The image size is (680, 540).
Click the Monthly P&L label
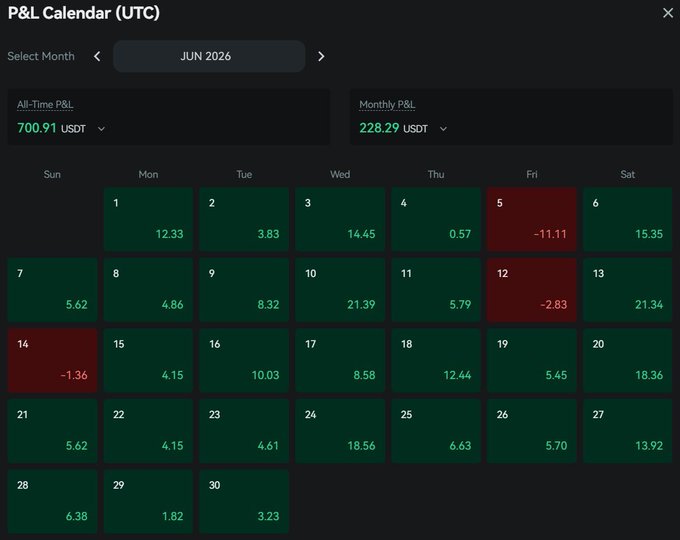pos(387,105)
